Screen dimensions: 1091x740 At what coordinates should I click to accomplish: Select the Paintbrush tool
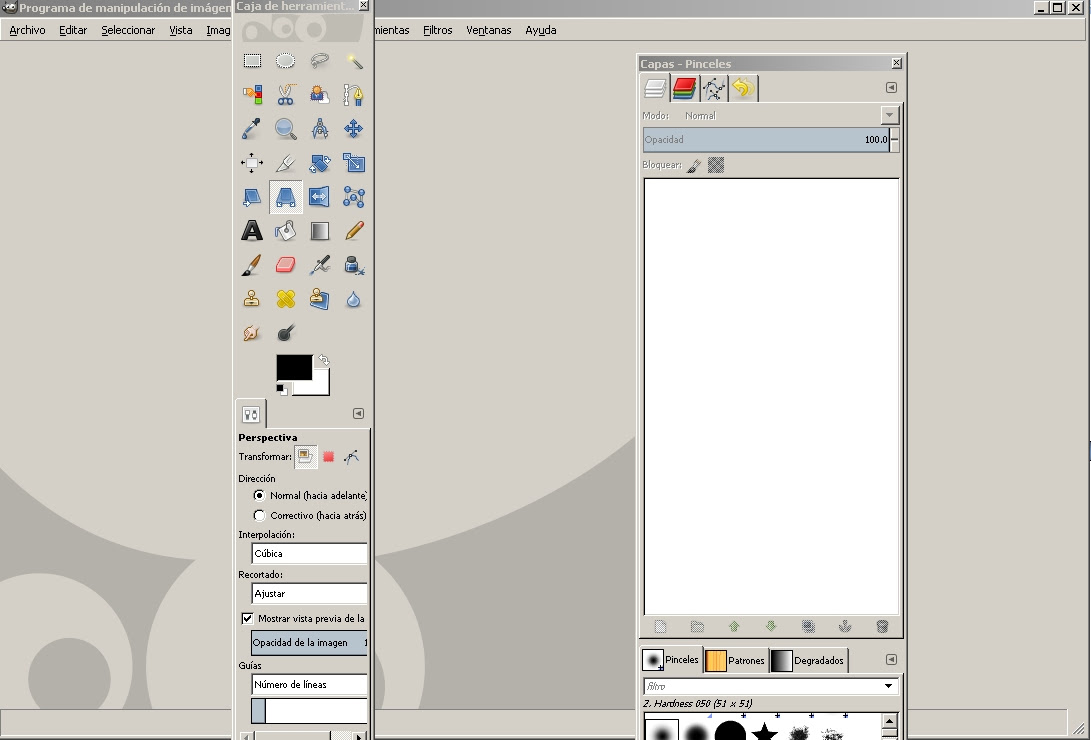[252, 265]
